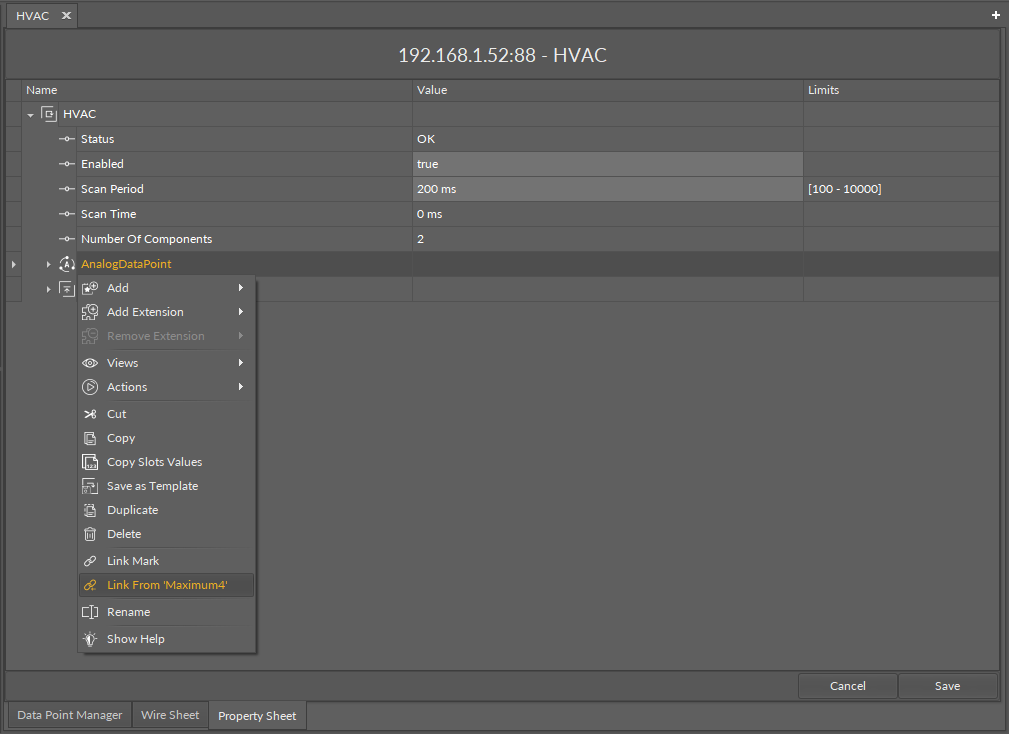Edit the Scan Period value field
The image size is (1009, 734).
coord(608,189)
